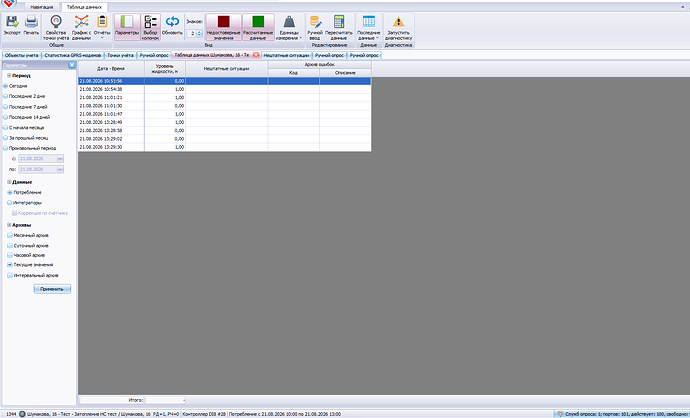This screenshot has width=690, height=418.
Task: Click the Знаков number field
Action: click(192, 33)
